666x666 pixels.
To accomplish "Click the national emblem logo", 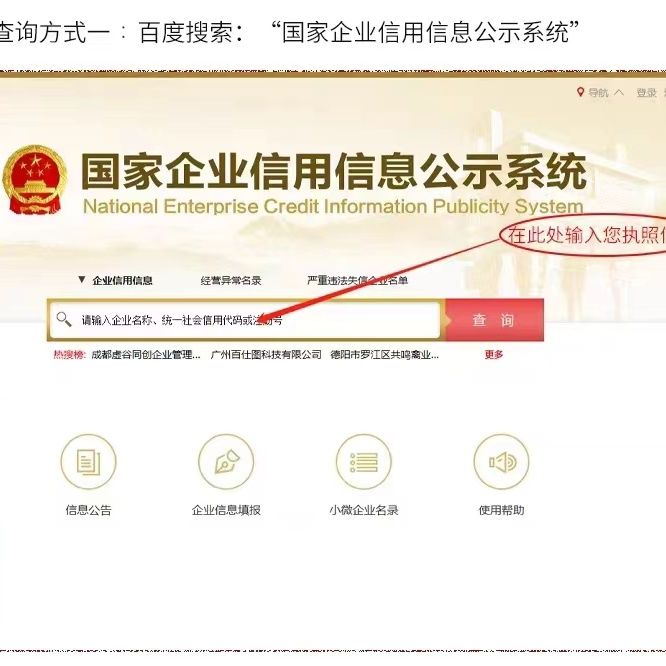I will pos(35,179).
